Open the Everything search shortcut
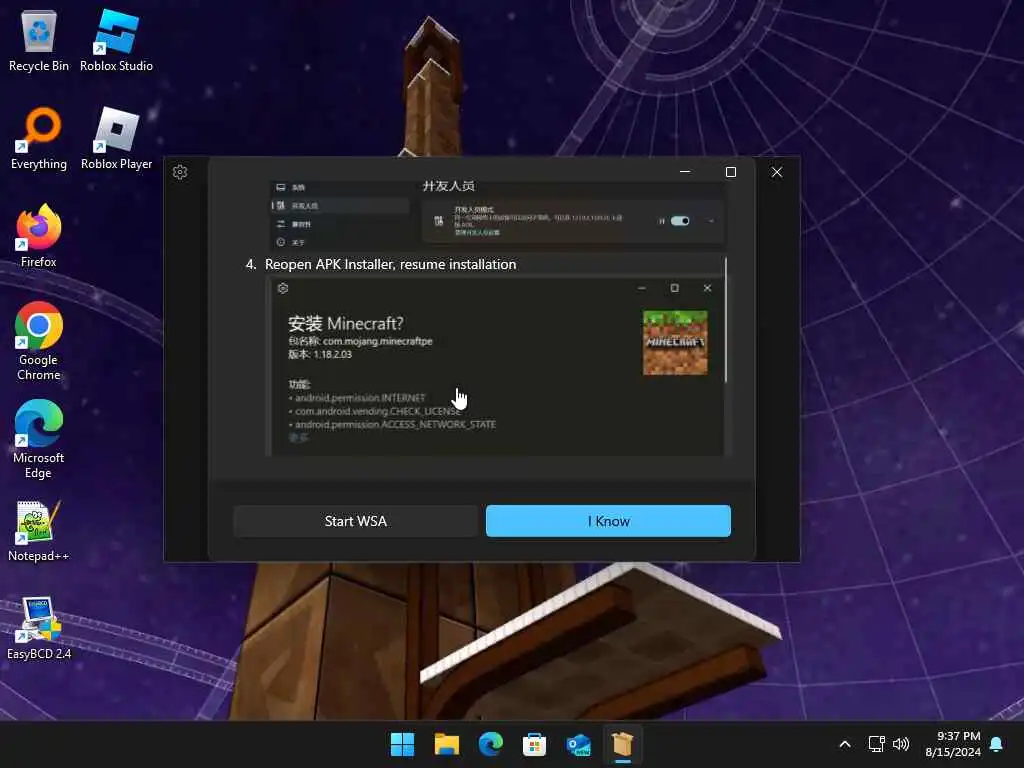 (39, 138)
